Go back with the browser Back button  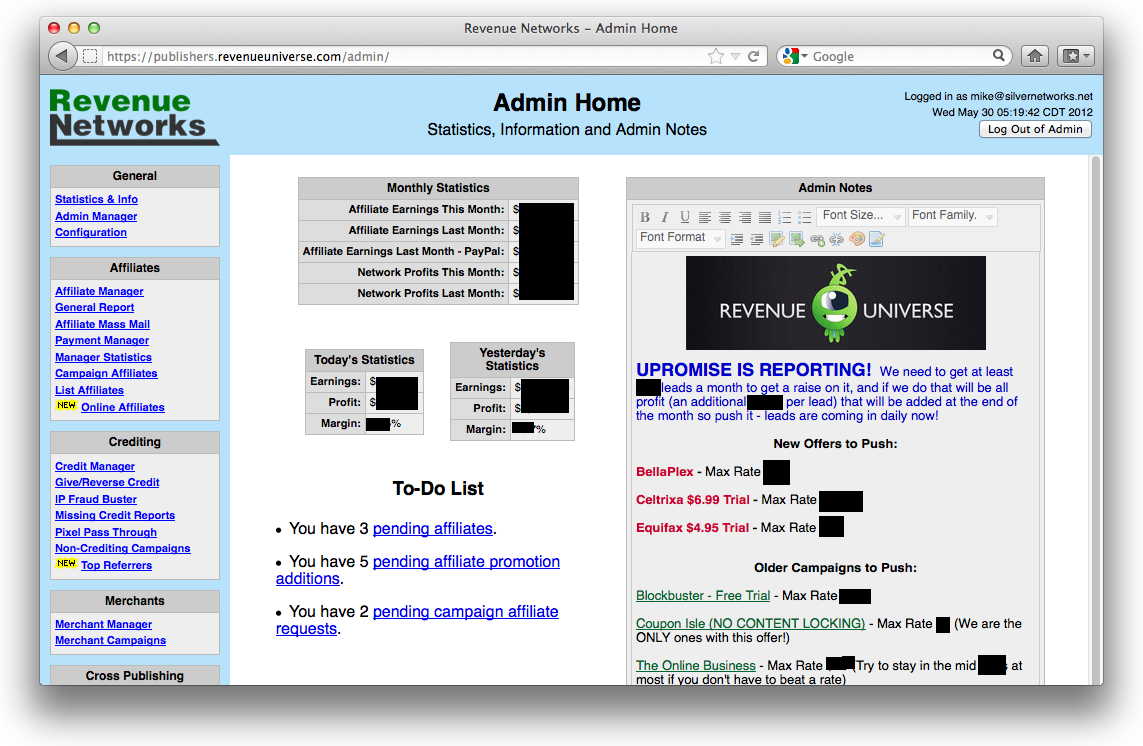(63, 56)
